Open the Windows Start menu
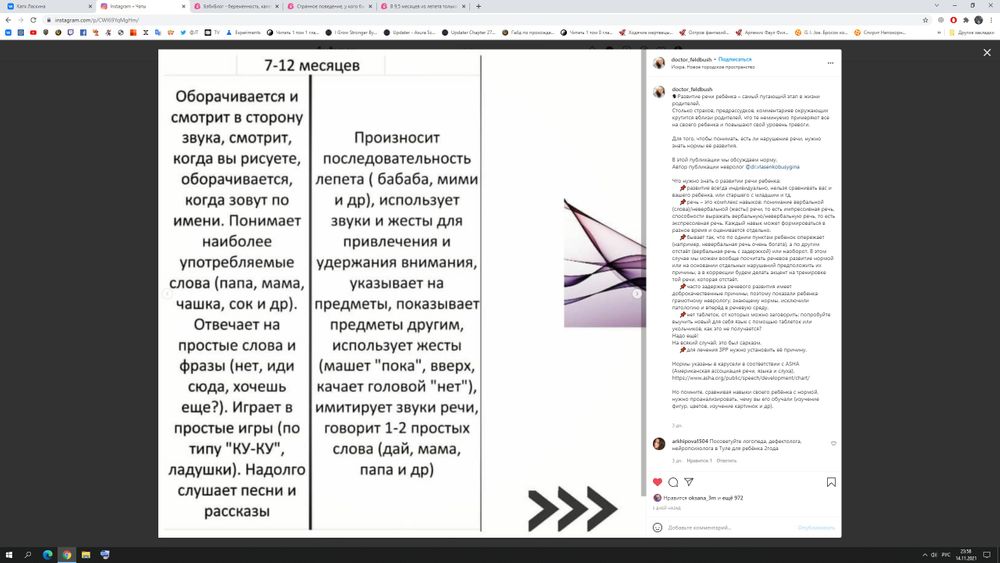The height and width of the screenshot is (563, 1000). (x=9, y=555)
